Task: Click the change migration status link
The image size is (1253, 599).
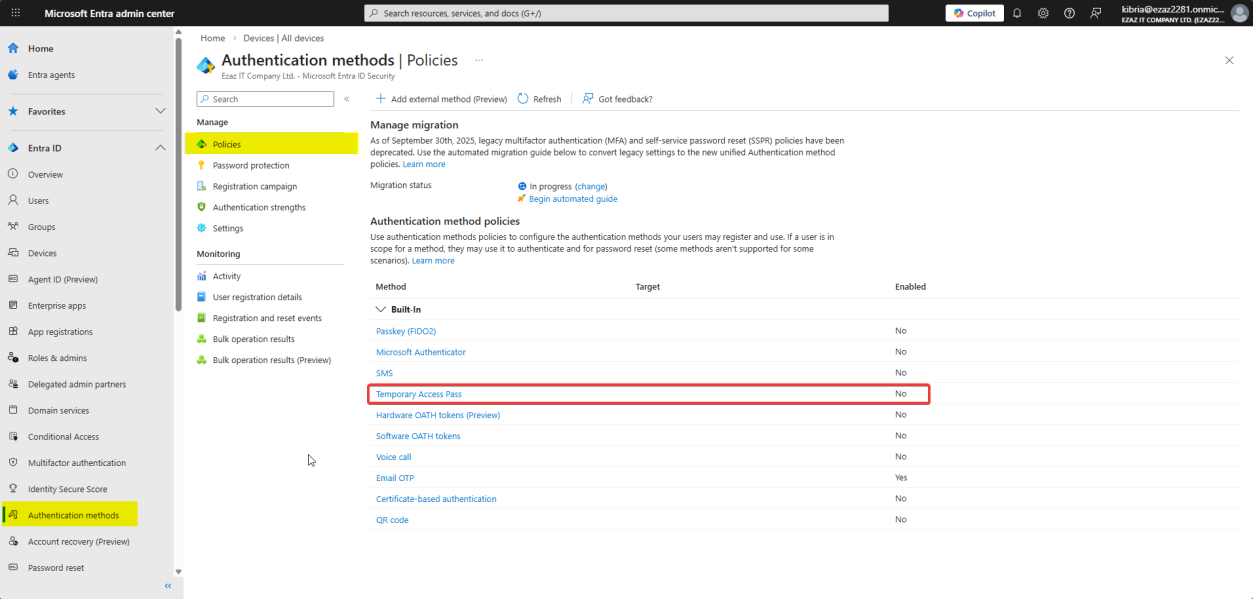Action: (591, 186)
